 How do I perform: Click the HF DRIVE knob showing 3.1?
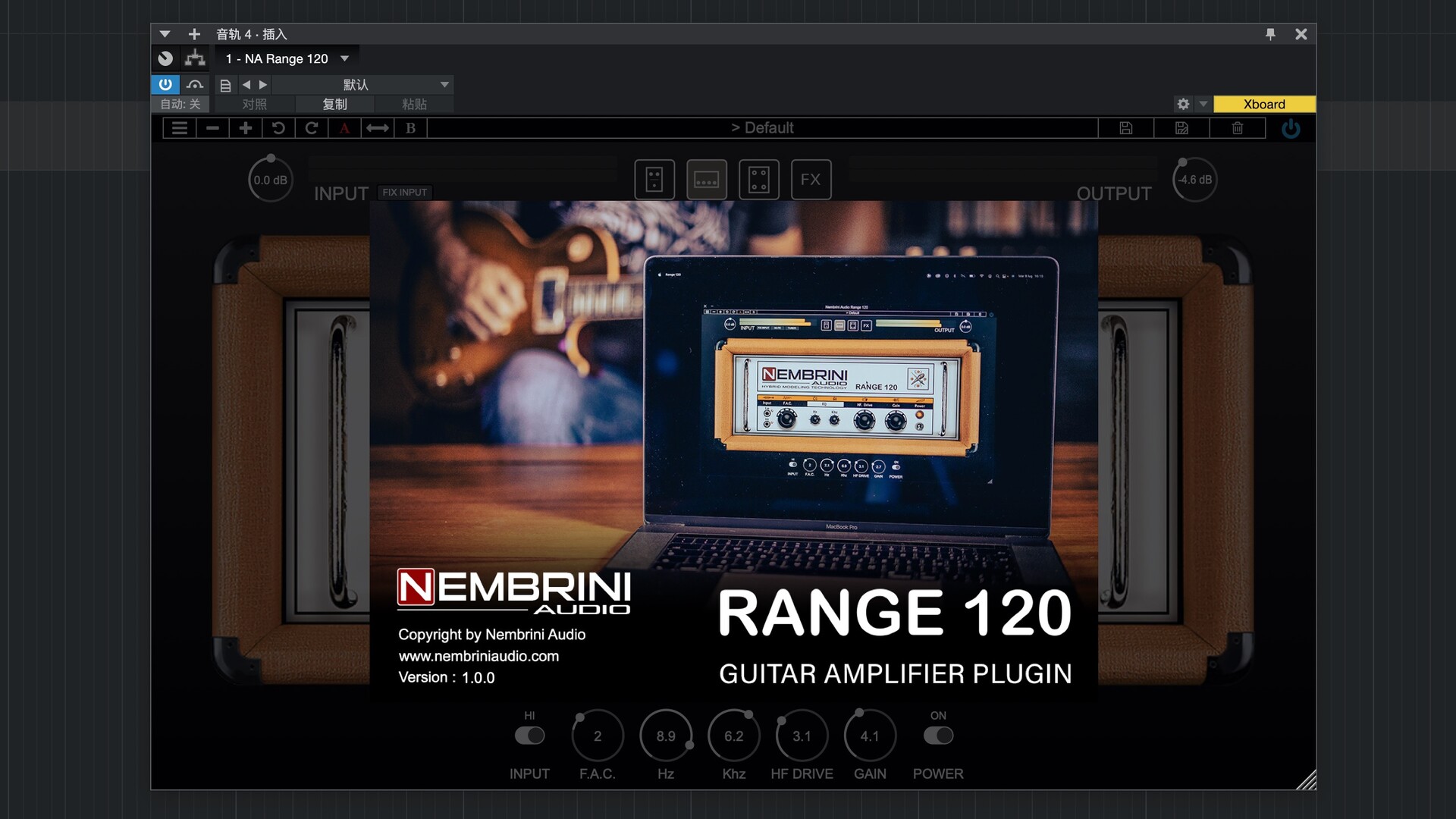click(802, 736)
